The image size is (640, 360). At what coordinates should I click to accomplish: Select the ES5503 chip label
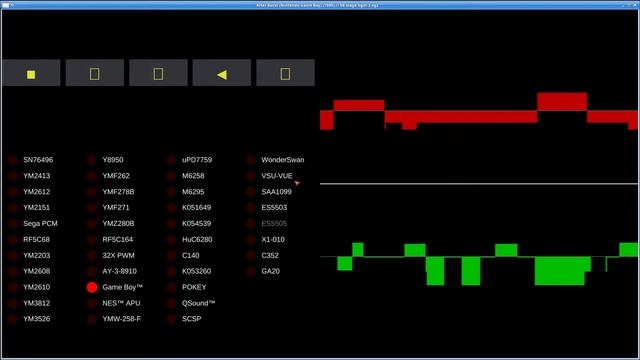274,208
